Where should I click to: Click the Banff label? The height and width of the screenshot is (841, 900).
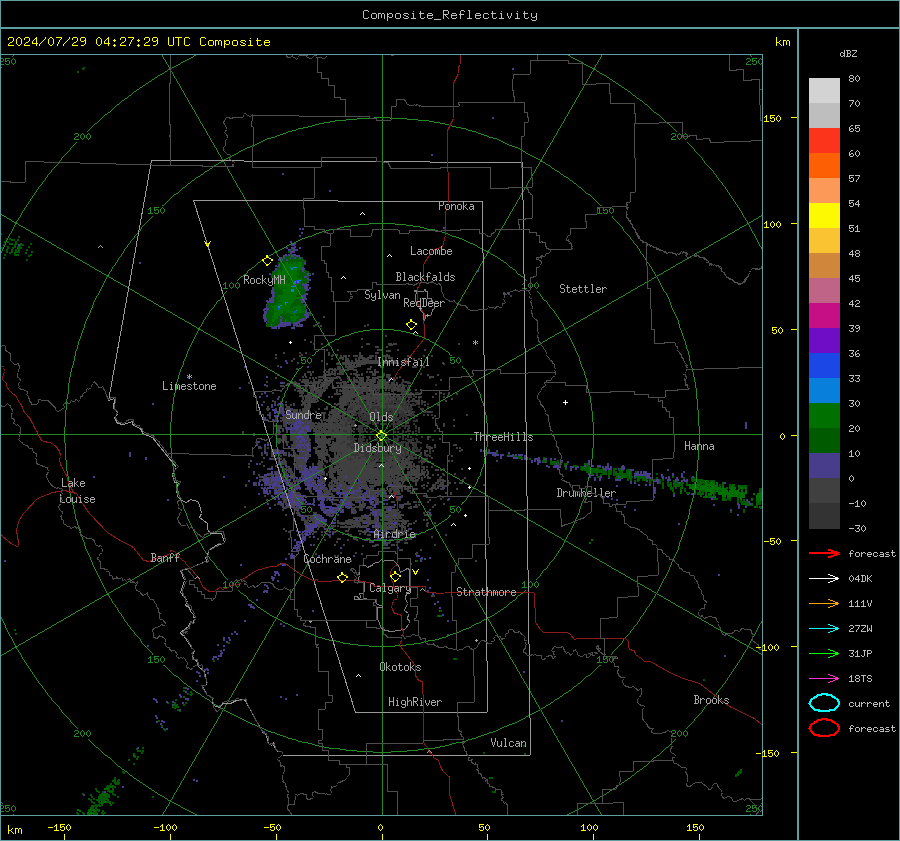(165, 558)
